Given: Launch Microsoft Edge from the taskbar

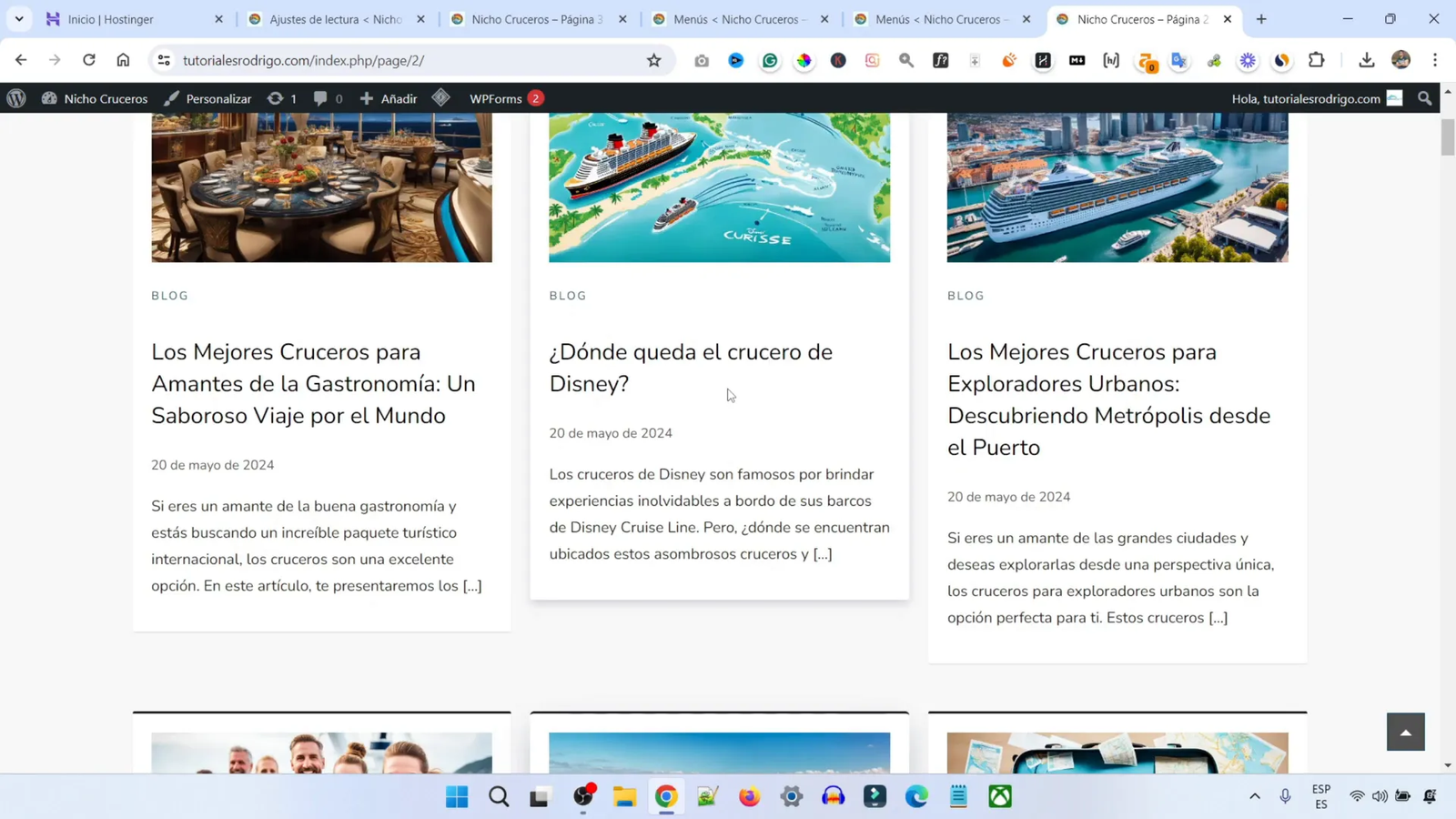Looking at the screenshot, I should pos(915,796).
